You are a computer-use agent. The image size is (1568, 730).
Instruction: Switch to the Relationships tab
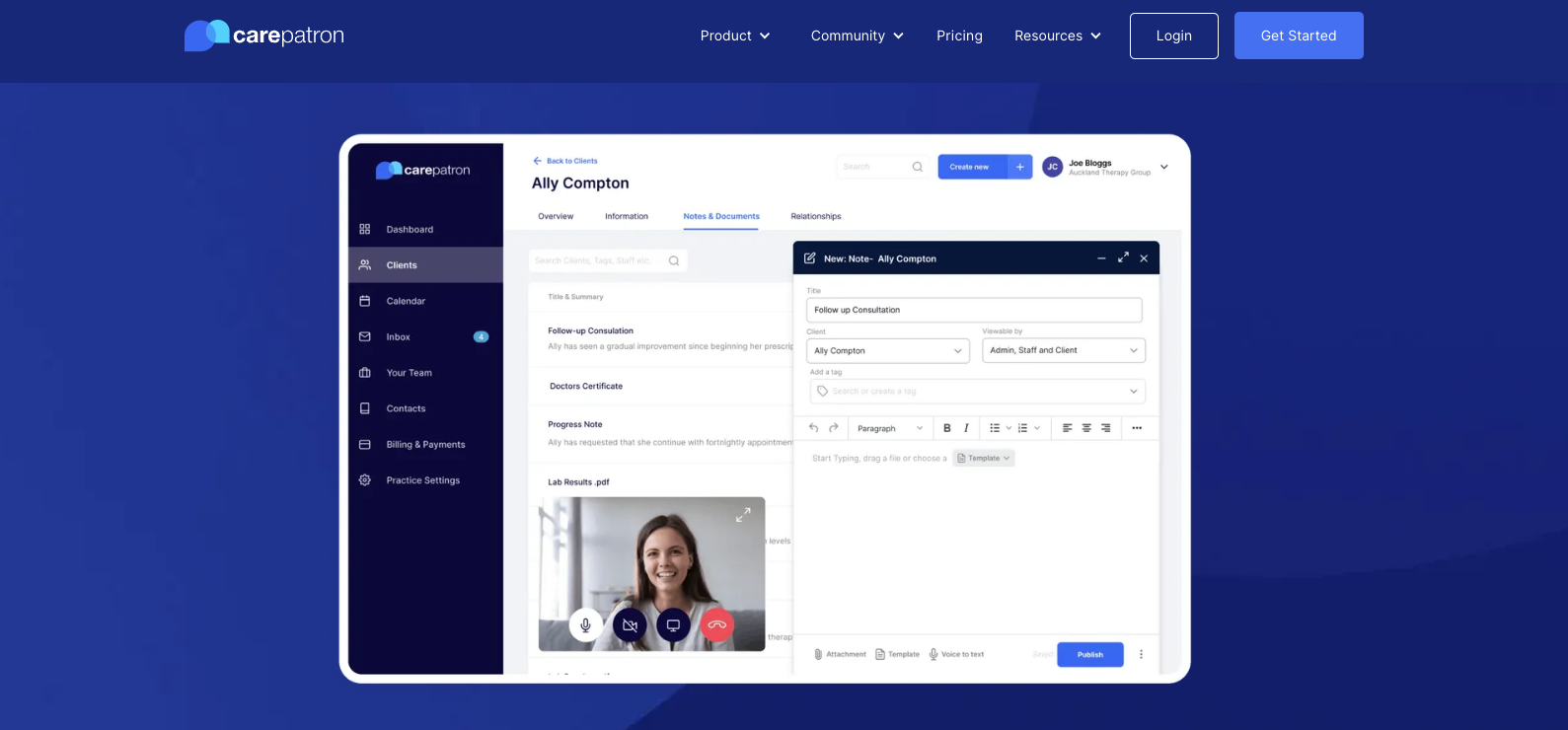816,216
